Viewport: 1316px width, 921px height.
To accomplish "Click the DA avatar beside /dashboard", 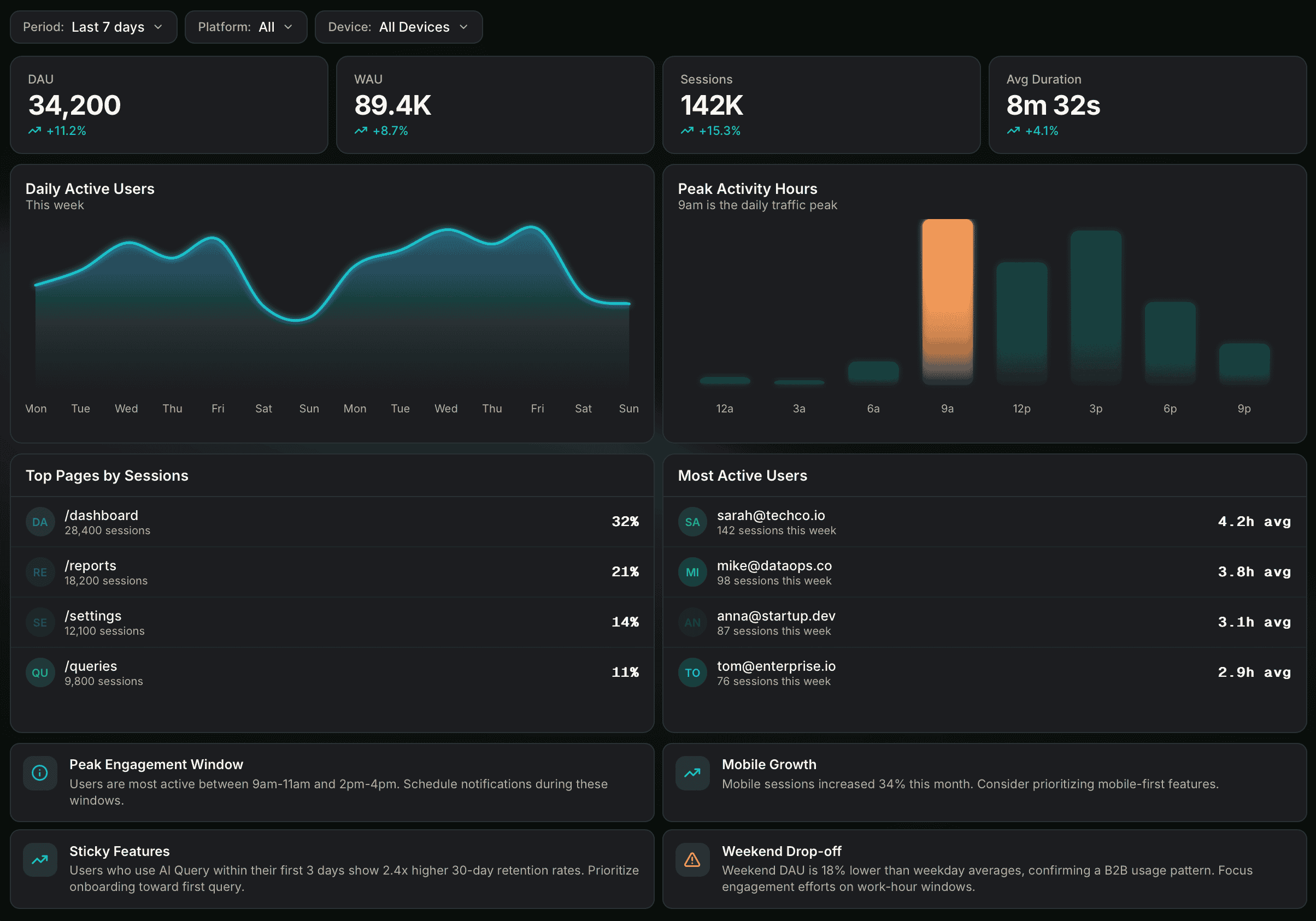I will tap(39, 522).
